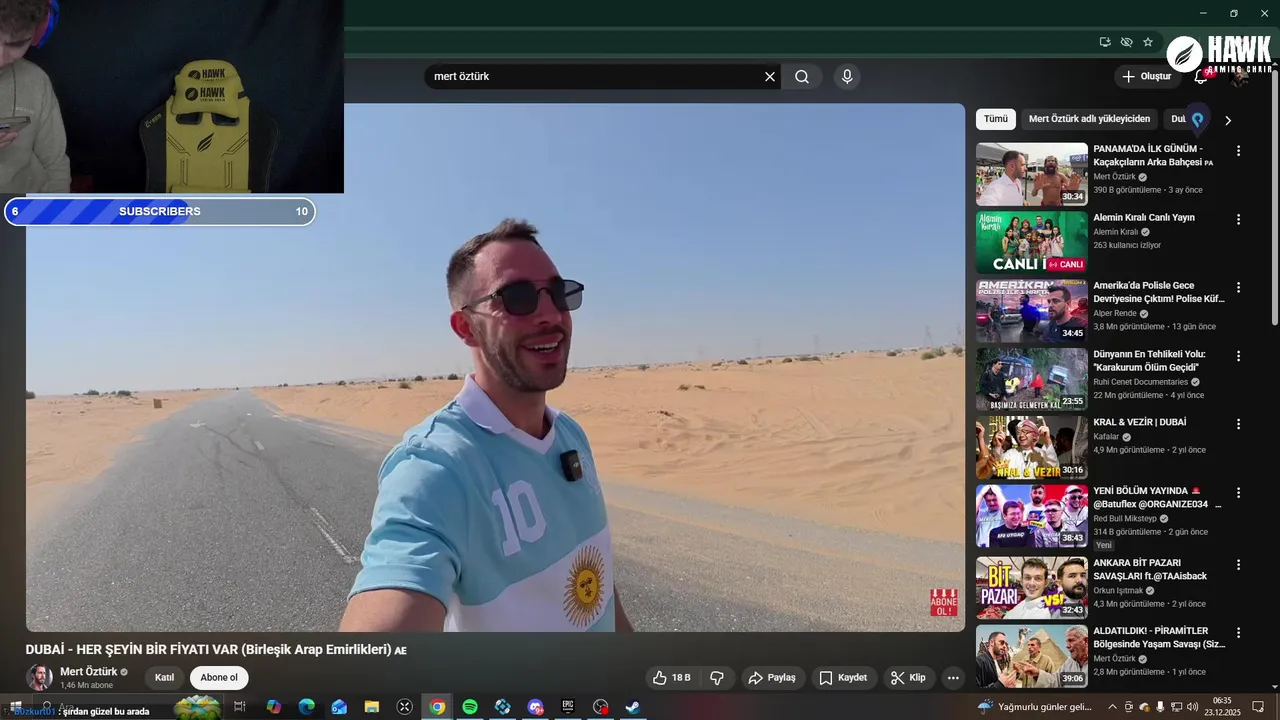This screenshot has height=720, width=1280.
Task: Show hidden system tray icons
Action: click(1112, 707)
